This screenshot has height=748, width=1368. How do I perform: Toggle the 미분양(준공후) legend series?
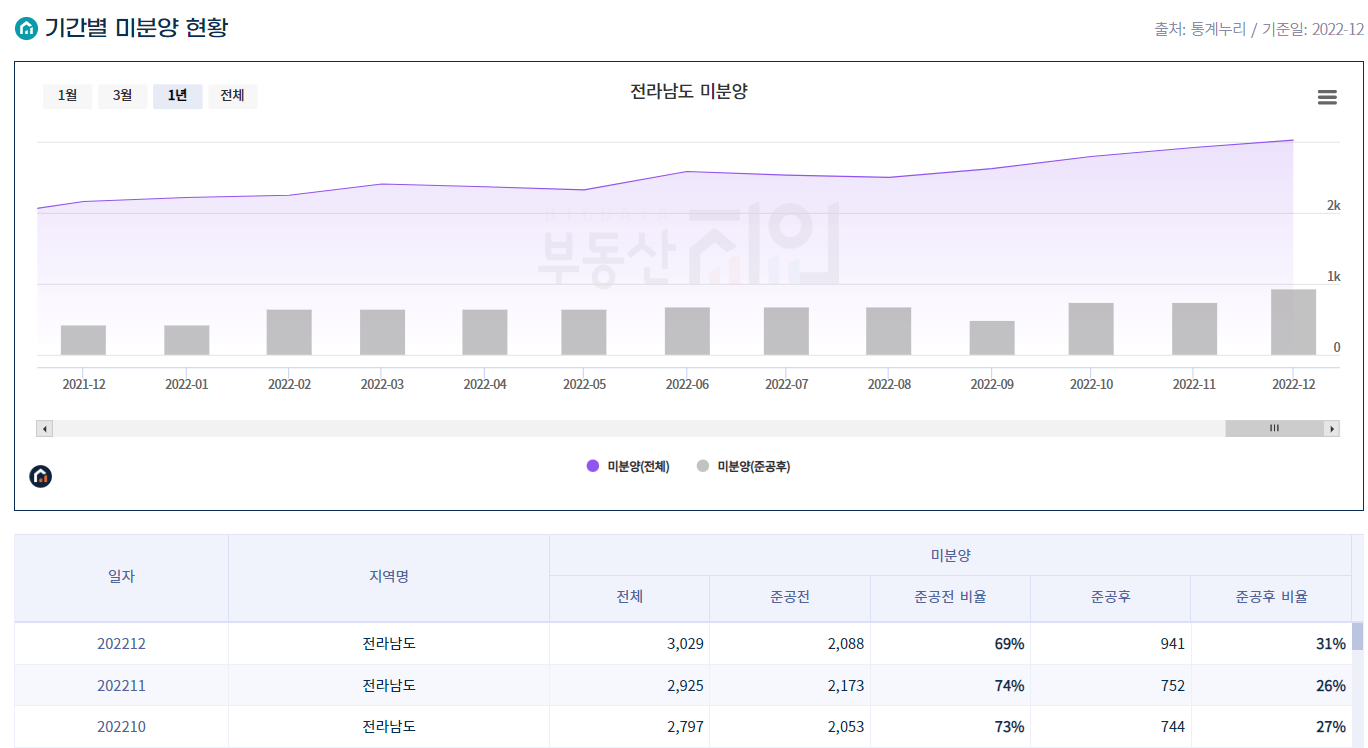point(743,466)
